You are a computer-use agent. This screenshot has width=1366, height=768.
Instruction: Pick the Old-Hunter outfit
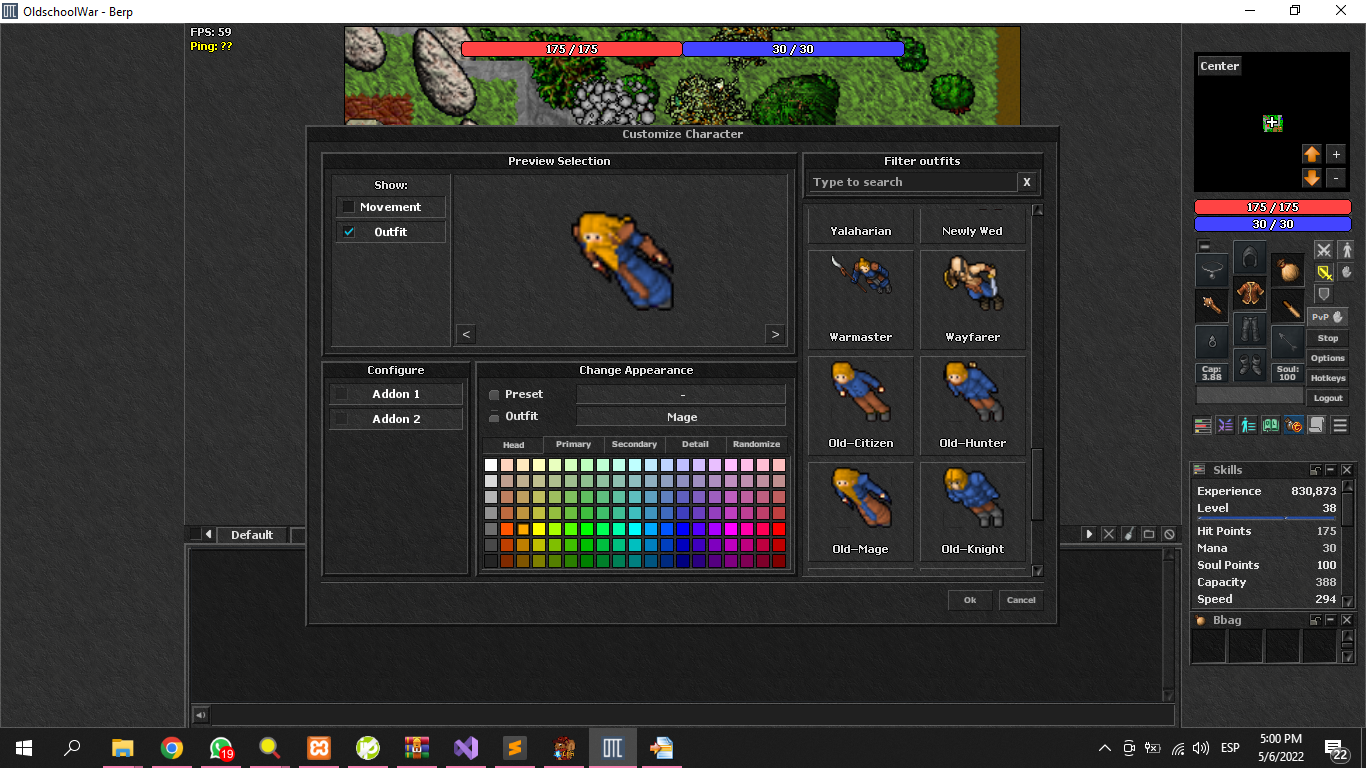click(972, 404)
